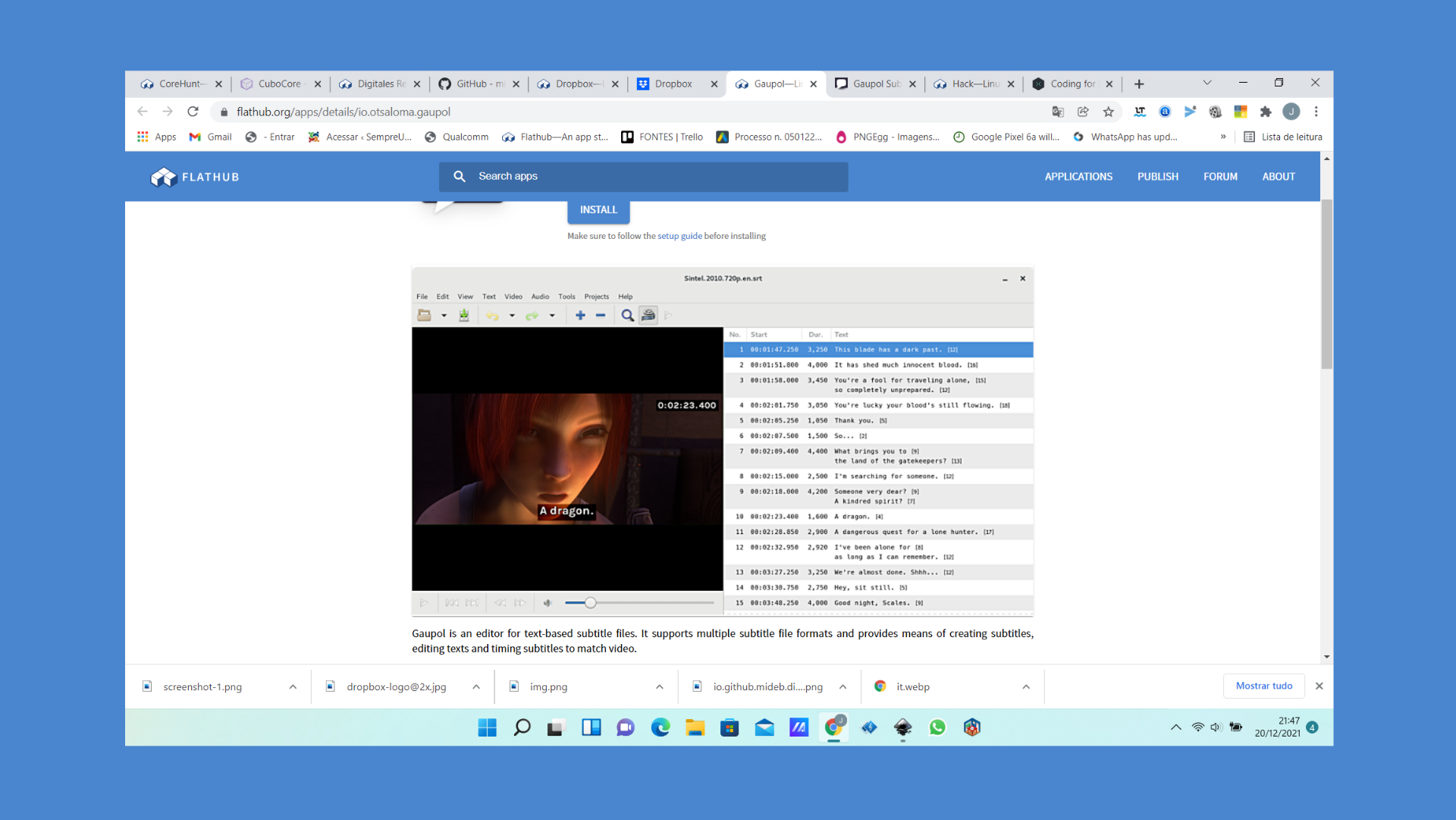
Task: Open Windows taskbar search
Action: pyautogui.click(x=522, y=727)
